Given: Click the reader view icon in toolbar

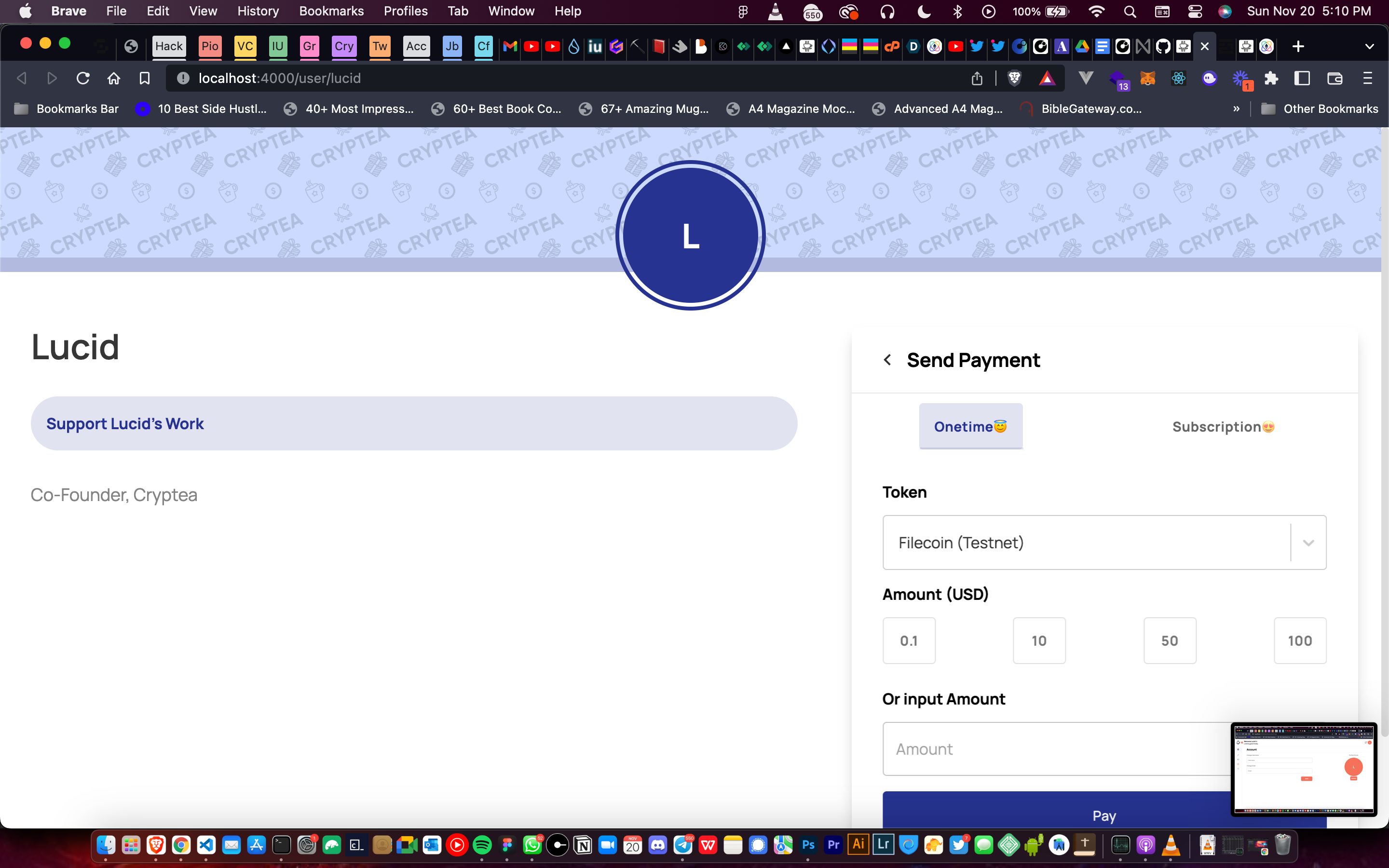Looking at the screenshot, I should tap(1302, 78).
